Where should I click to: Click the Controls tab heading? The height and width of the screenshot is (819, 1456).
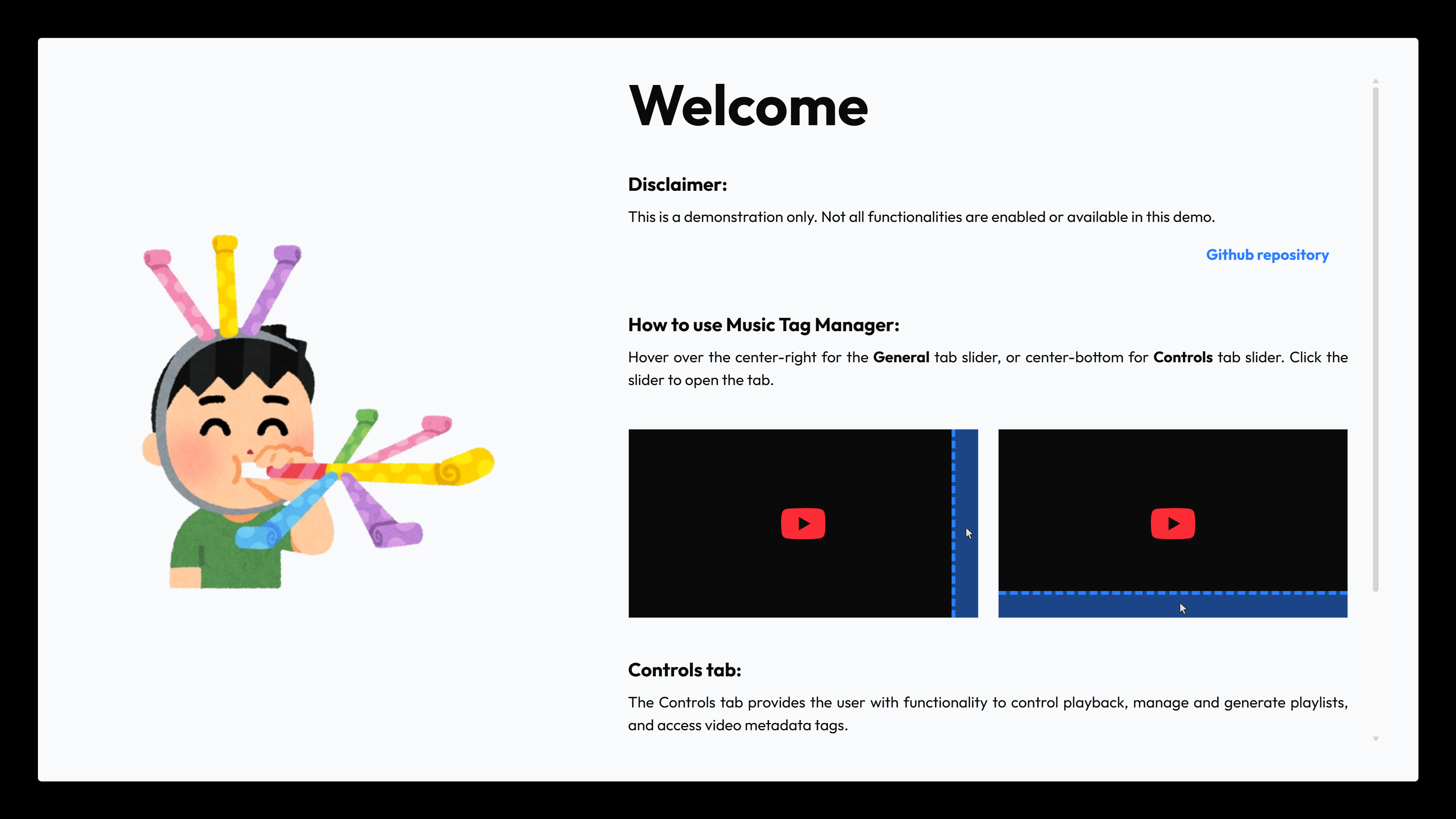684,670
